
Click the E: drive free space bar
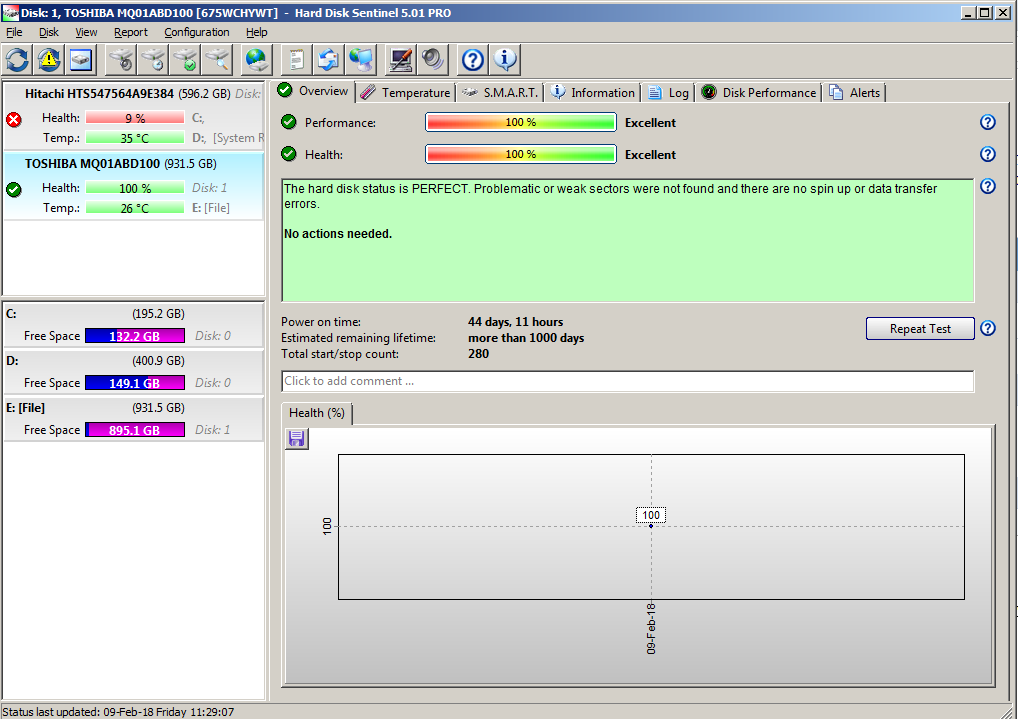134,430
